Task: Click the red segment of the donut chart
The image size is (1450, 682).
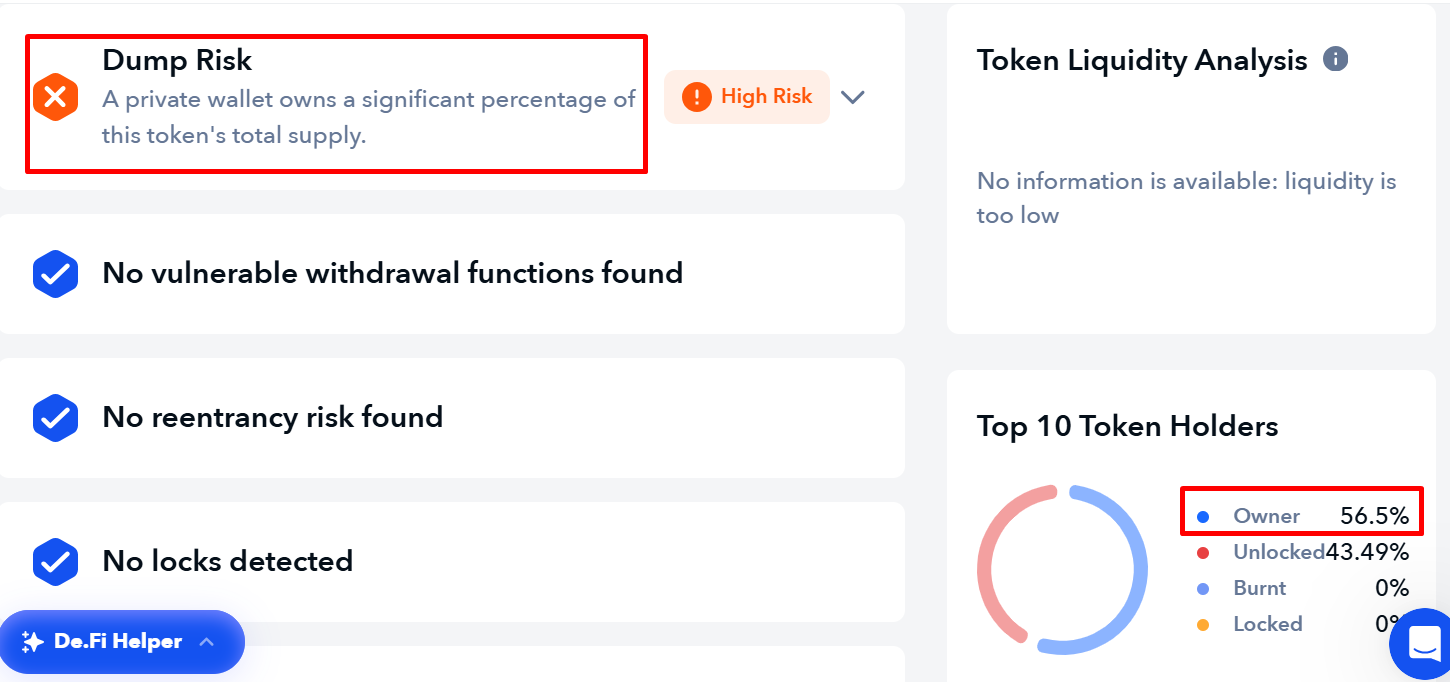Action: (992, 560)
